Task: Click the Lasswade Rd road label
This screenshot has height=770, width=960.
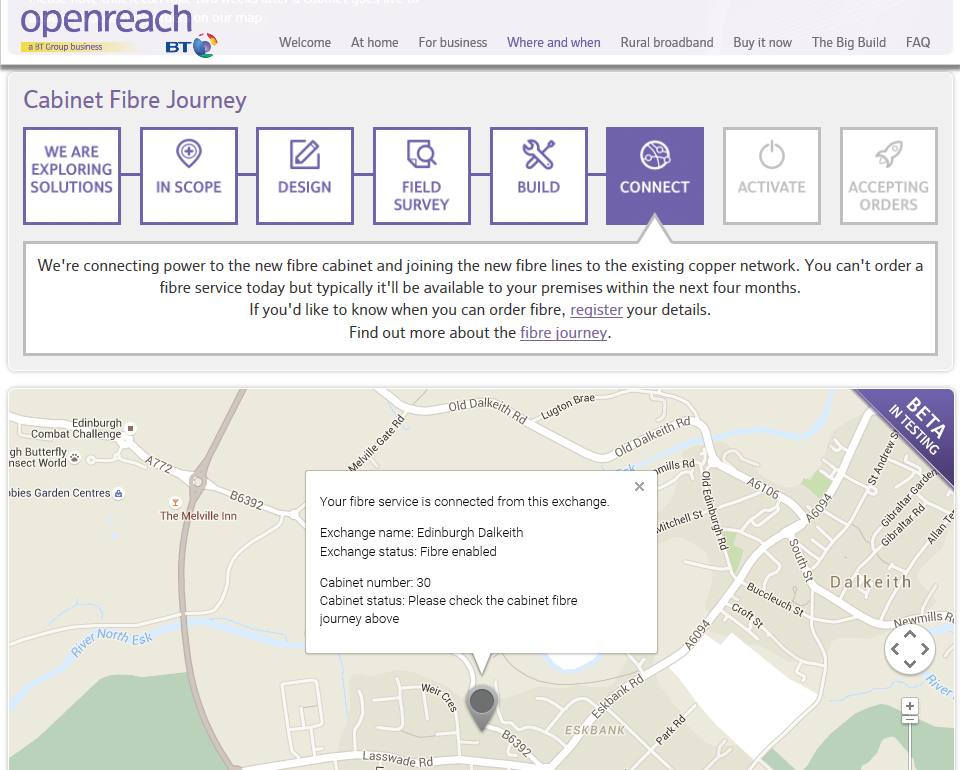Action: click(x=397, y=759)
